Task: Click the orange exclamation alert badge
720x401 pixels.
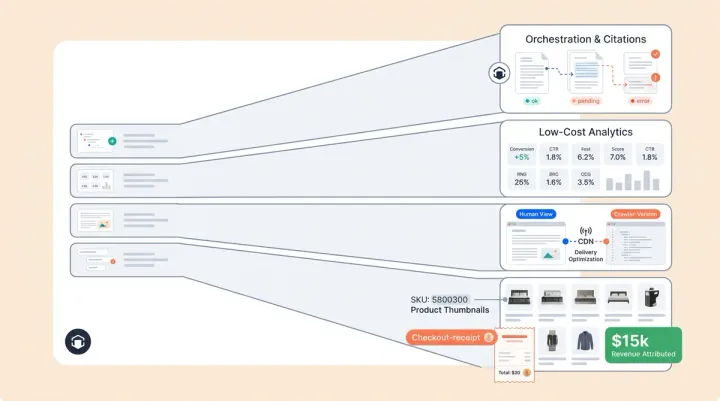Action: click(655, 78)
